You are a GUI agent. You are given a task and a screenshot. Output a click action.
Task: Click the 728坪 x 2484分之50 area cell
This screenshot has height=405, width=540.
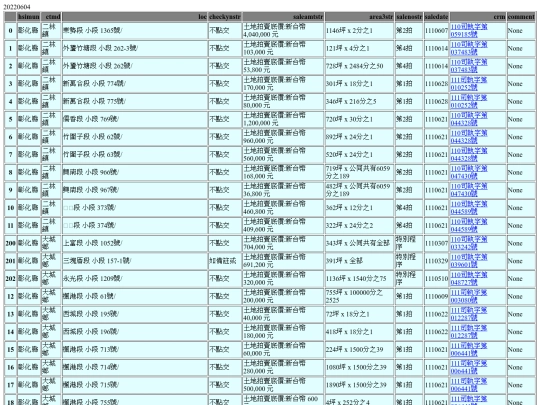[359, 66]
